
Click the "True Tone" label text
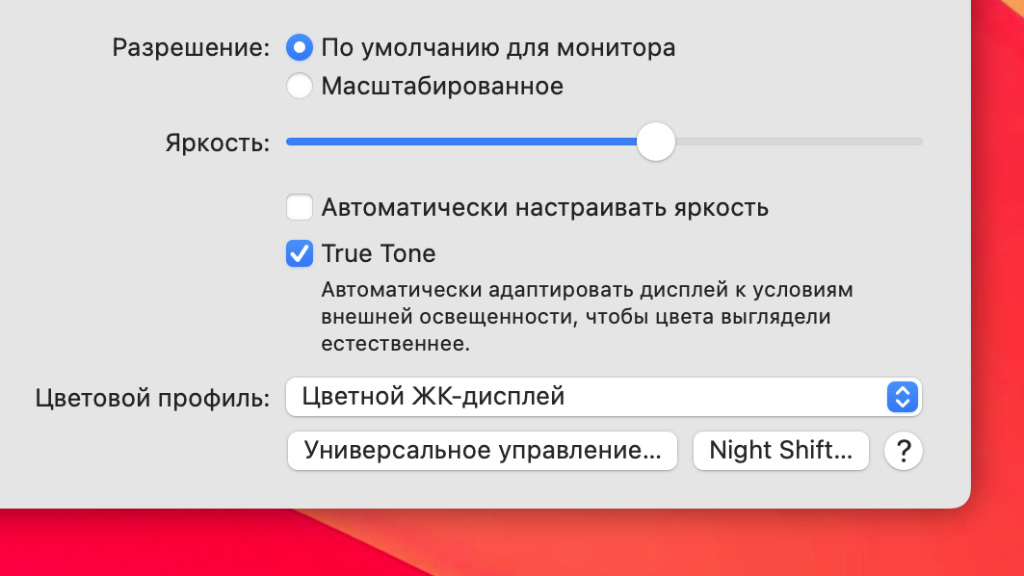tap(378, 254)
